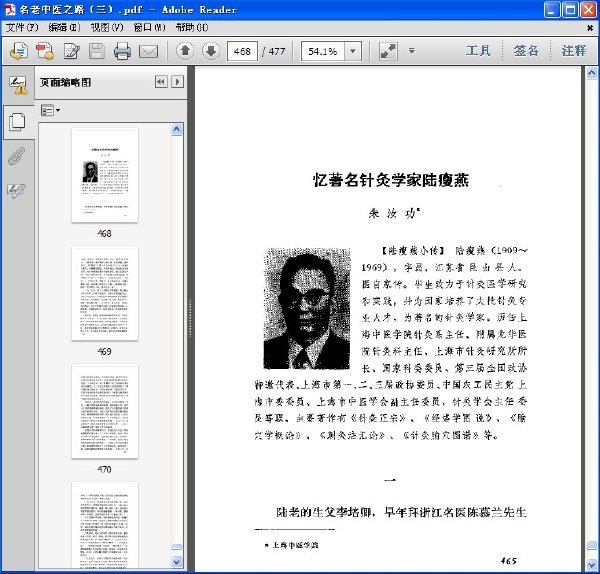Click the Adobe Reader title bar icon
Viewport: 600px width, 574px height.
click(x=10, y=9)
